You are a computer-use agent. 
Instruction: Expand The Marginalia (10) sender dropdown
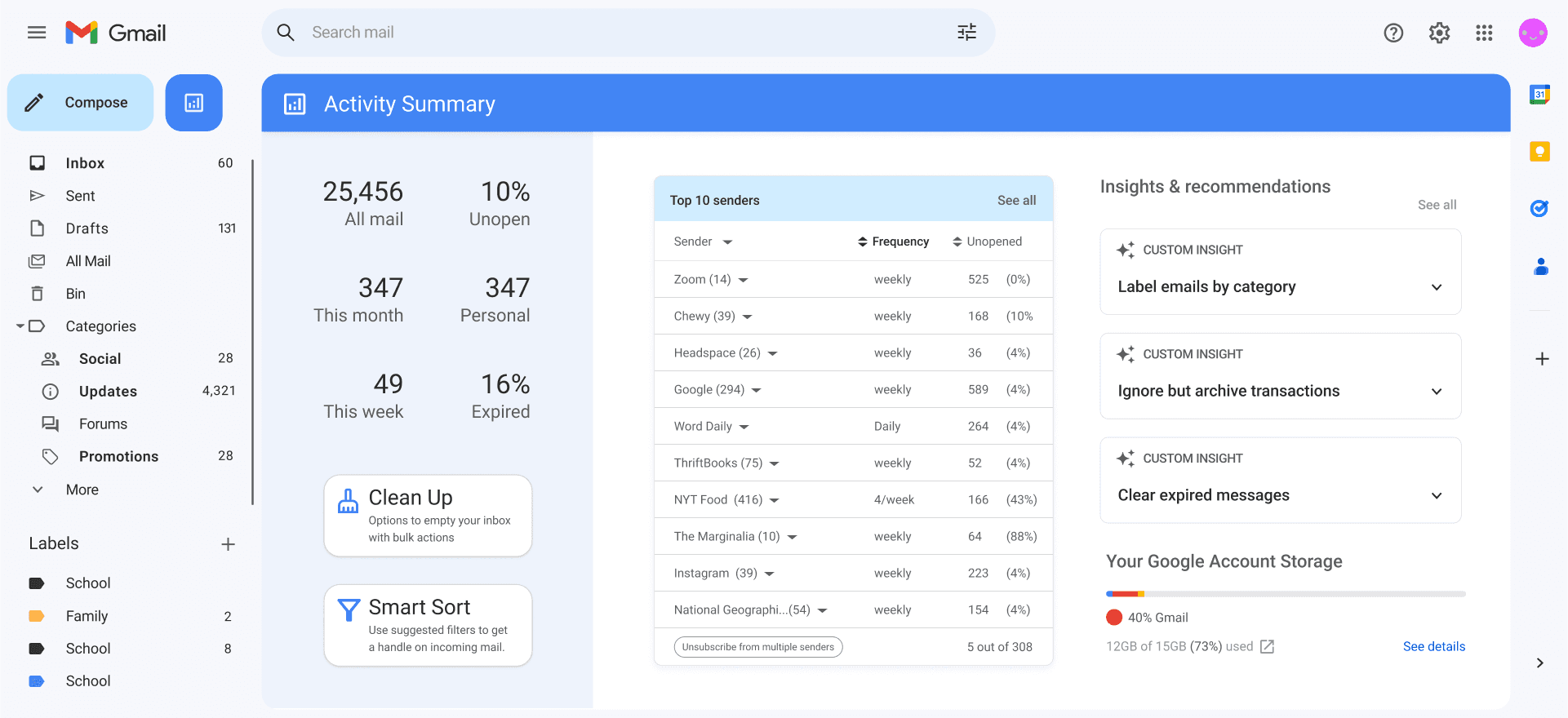(x=793, y=537)
